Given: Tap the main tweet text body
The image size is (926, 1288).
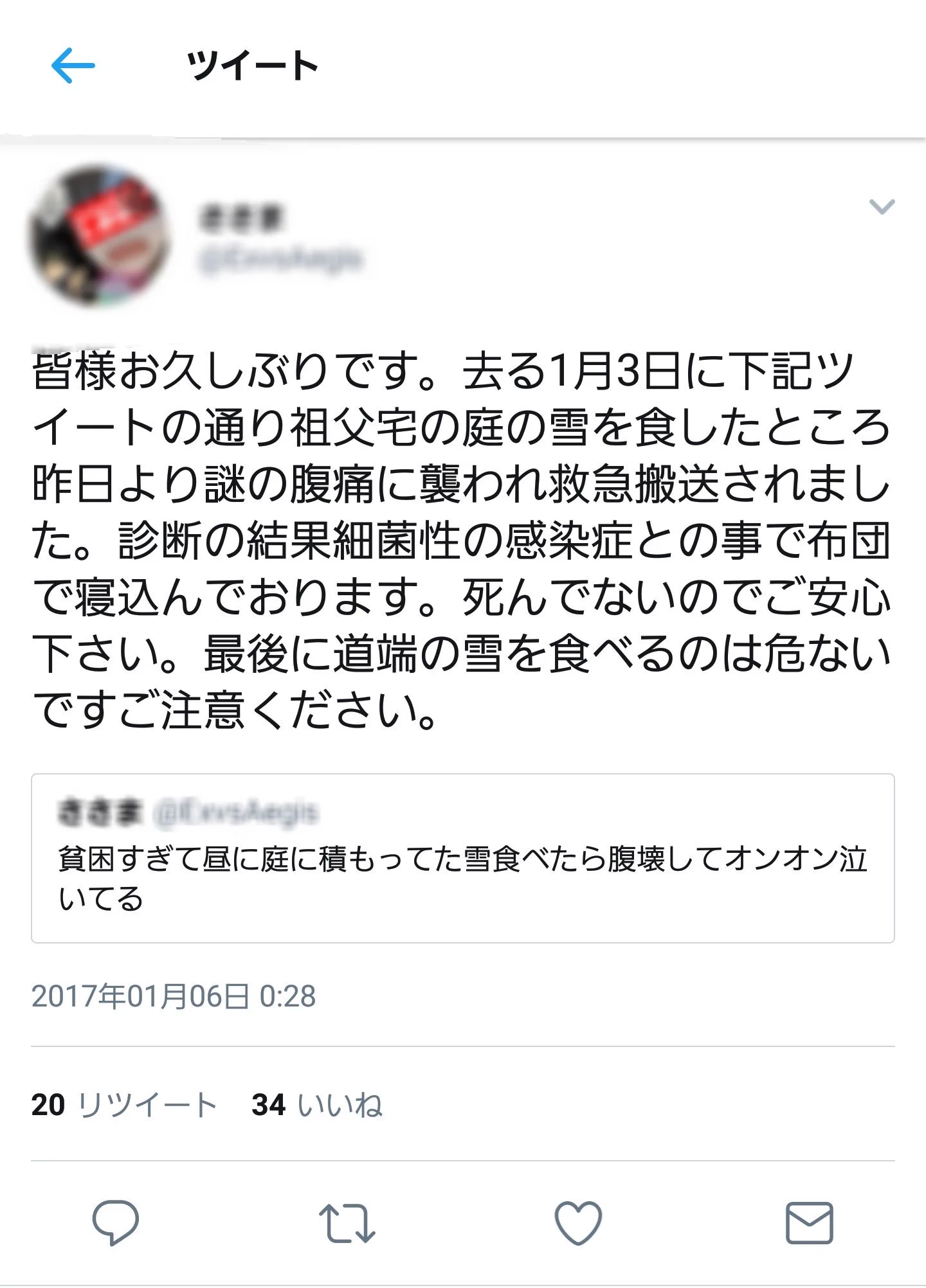Looking at the screenshot, I should (x=462, y=542).
